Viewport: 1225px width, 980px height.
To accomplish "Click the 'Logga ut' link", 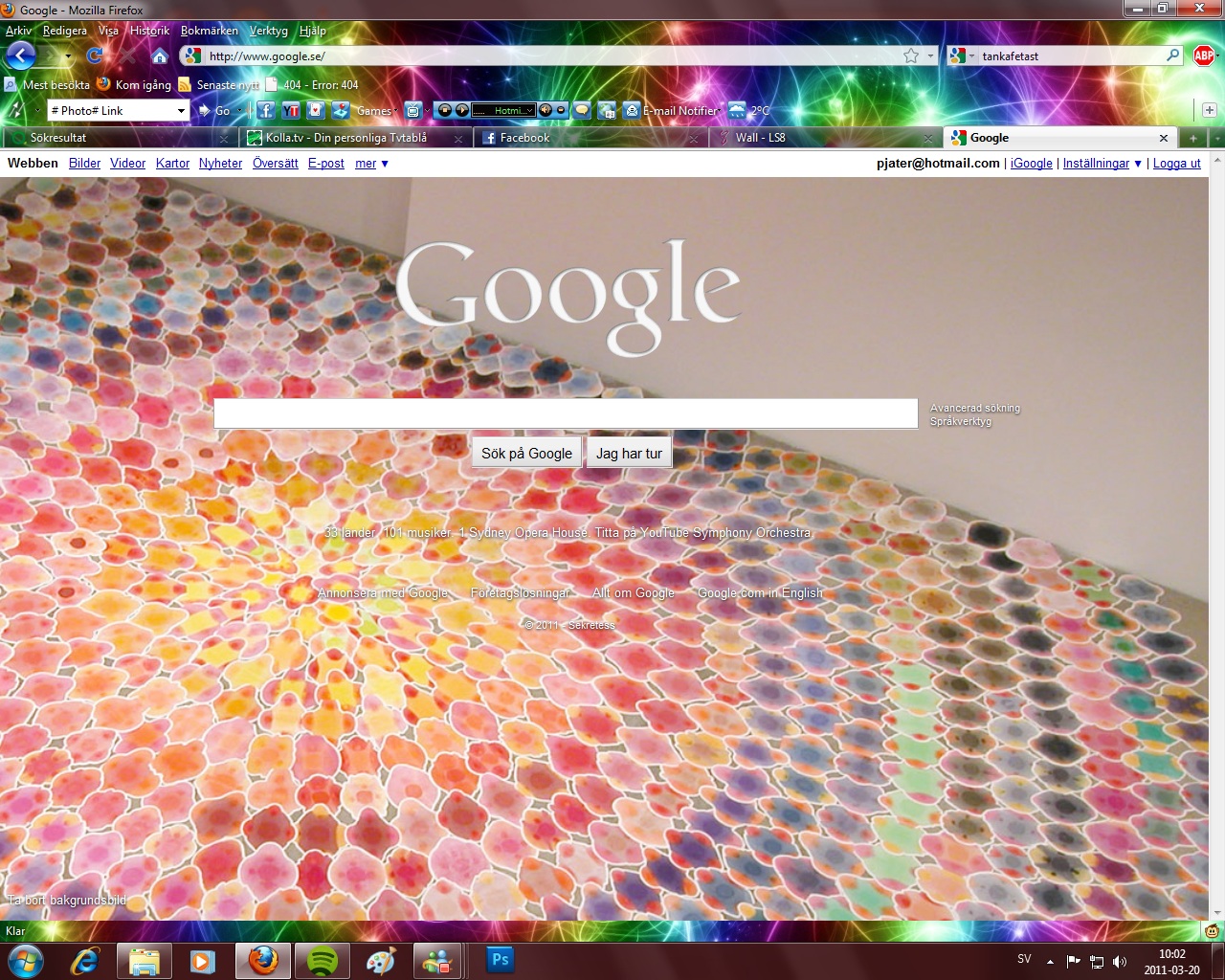I will pyautogui.click(x=1176, y=164).
